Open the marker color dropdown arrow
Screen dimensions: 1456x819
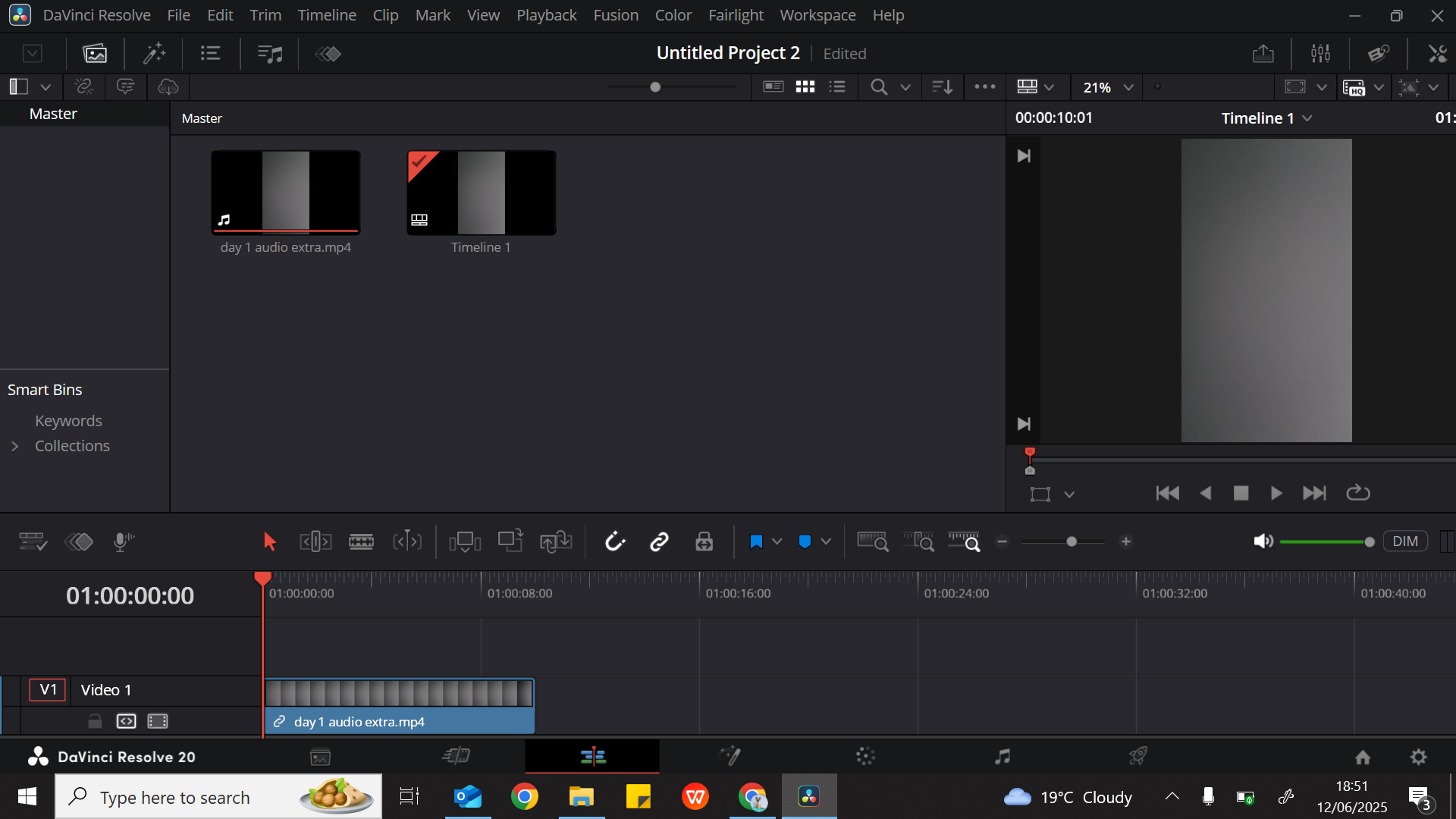826,541
